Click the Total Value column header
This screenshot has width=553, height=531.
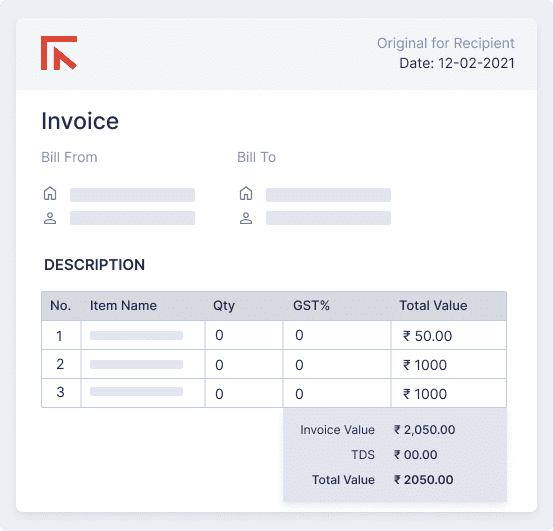click(433, 305)
